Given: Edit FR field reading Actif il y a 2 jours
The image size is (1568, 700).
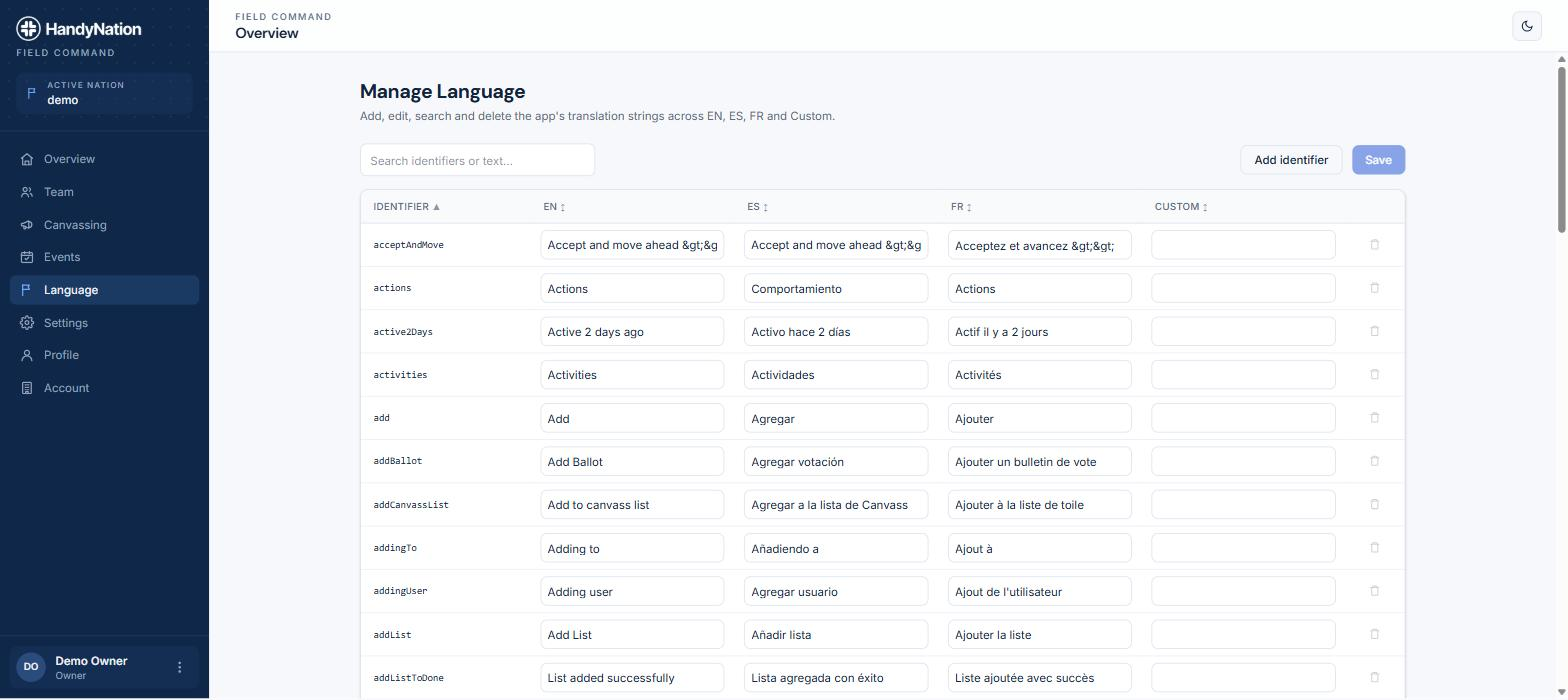Looking at the screenshot, I should (x=1040, y=331).
